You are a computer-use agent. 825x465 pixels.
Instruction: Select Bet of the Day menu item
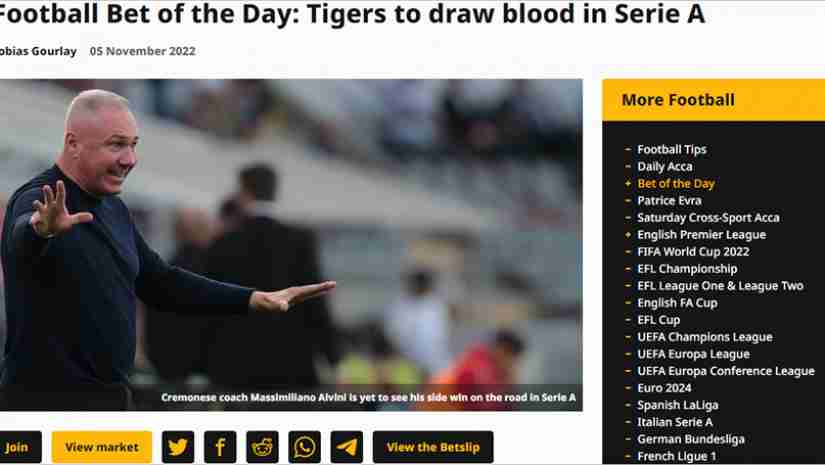[676, 184]
